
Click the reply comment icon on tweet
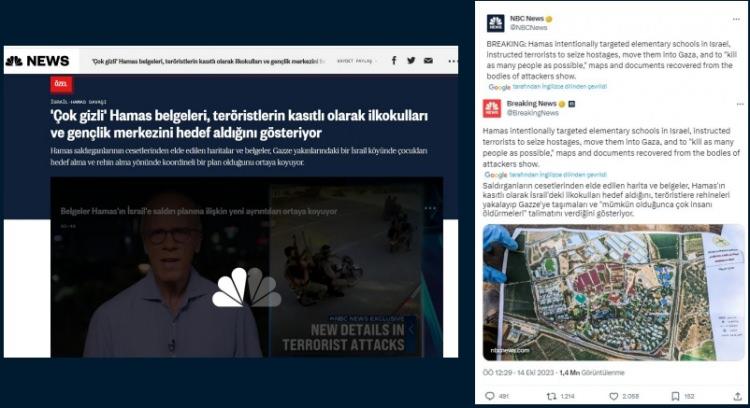pos(490,396)
